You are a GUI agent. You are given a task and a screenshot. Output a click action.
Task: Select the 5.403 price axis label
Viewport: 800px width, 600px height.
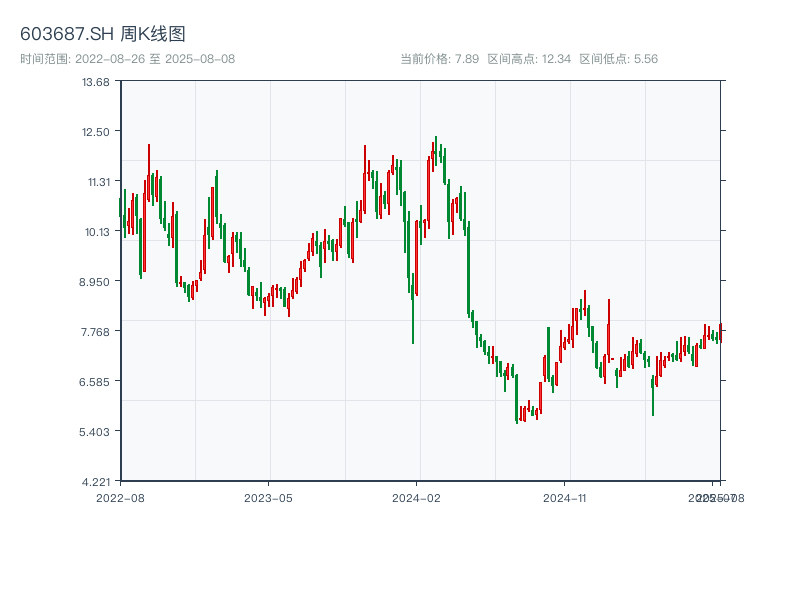pos(96,431)
